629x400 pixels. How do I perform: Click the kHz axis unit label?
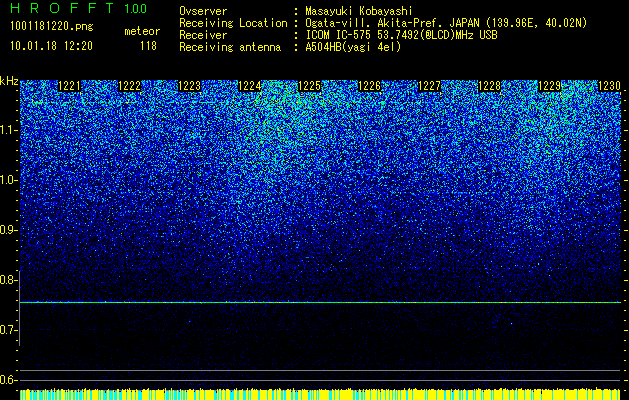[x=9, y=81]
